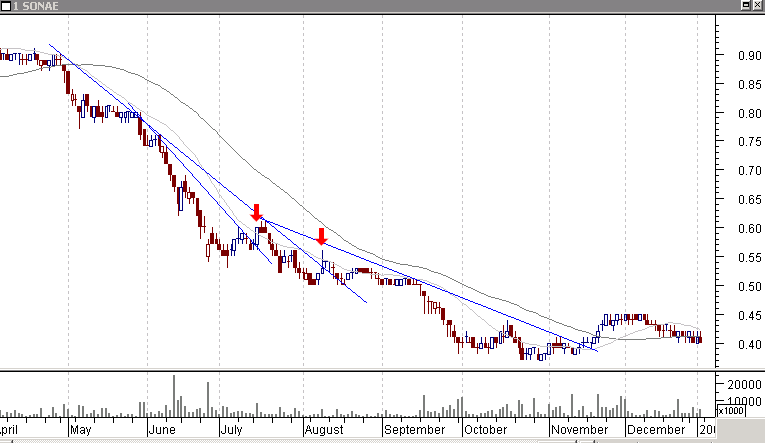Image resolution: width=765 pixels, height=443 pixels.
Task: Click the 0.90 price axis label
Action: [749, 56]
